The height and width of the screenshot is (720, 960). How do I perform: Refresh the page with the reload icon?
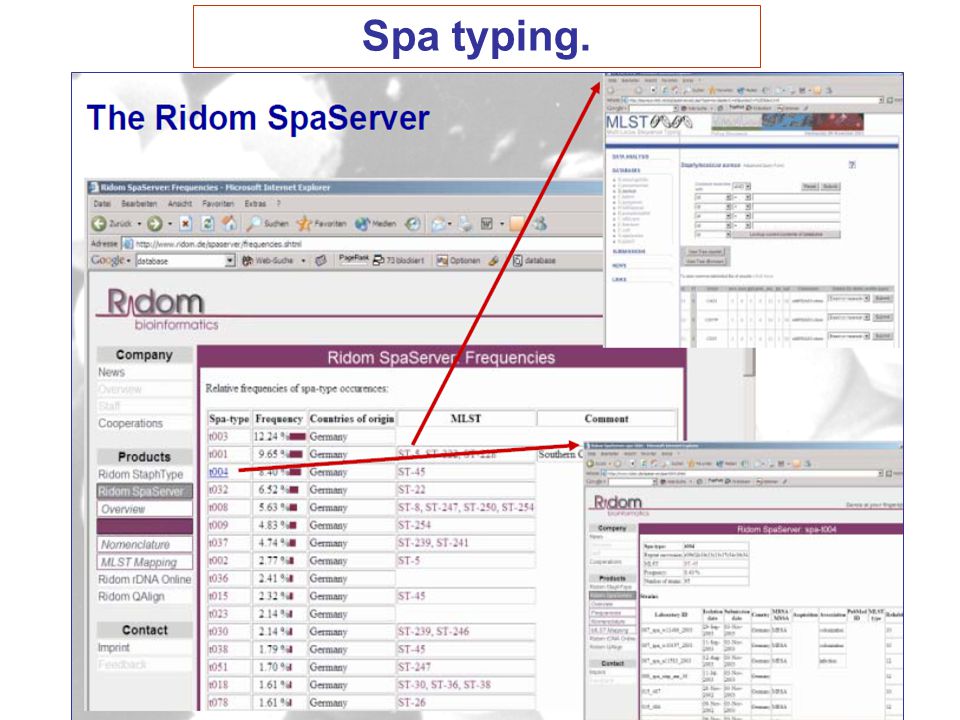(x=208, y=224)
